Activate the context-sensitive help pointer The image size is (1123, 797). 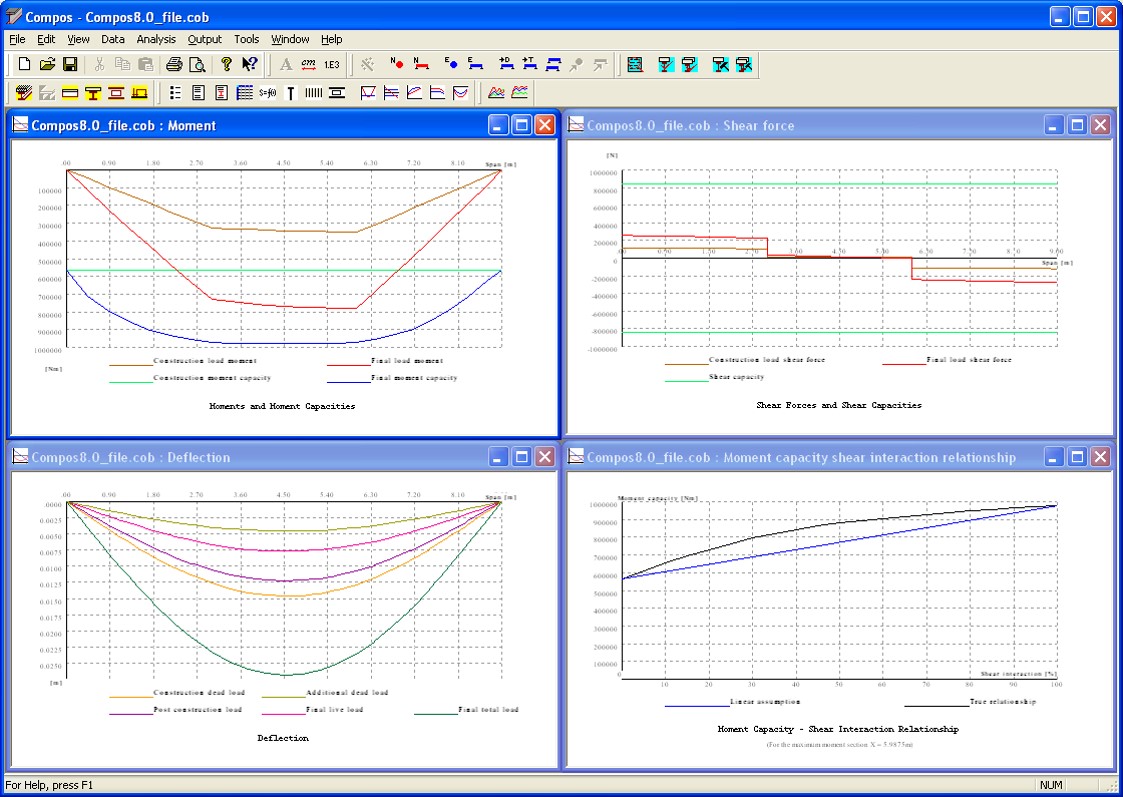pyautogui.click(x=248, y=64)
